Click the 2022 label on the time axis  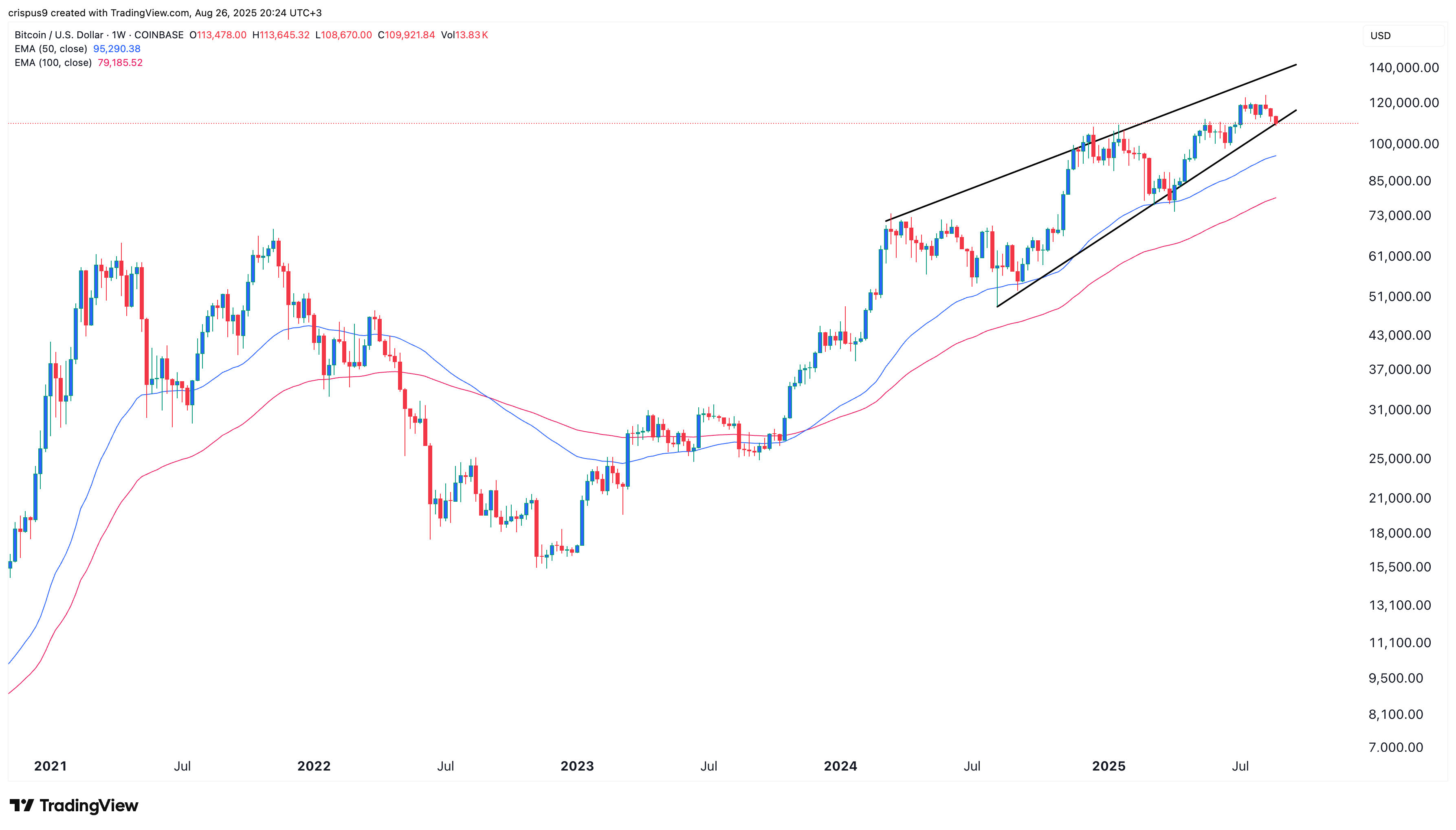click(314, 766)
